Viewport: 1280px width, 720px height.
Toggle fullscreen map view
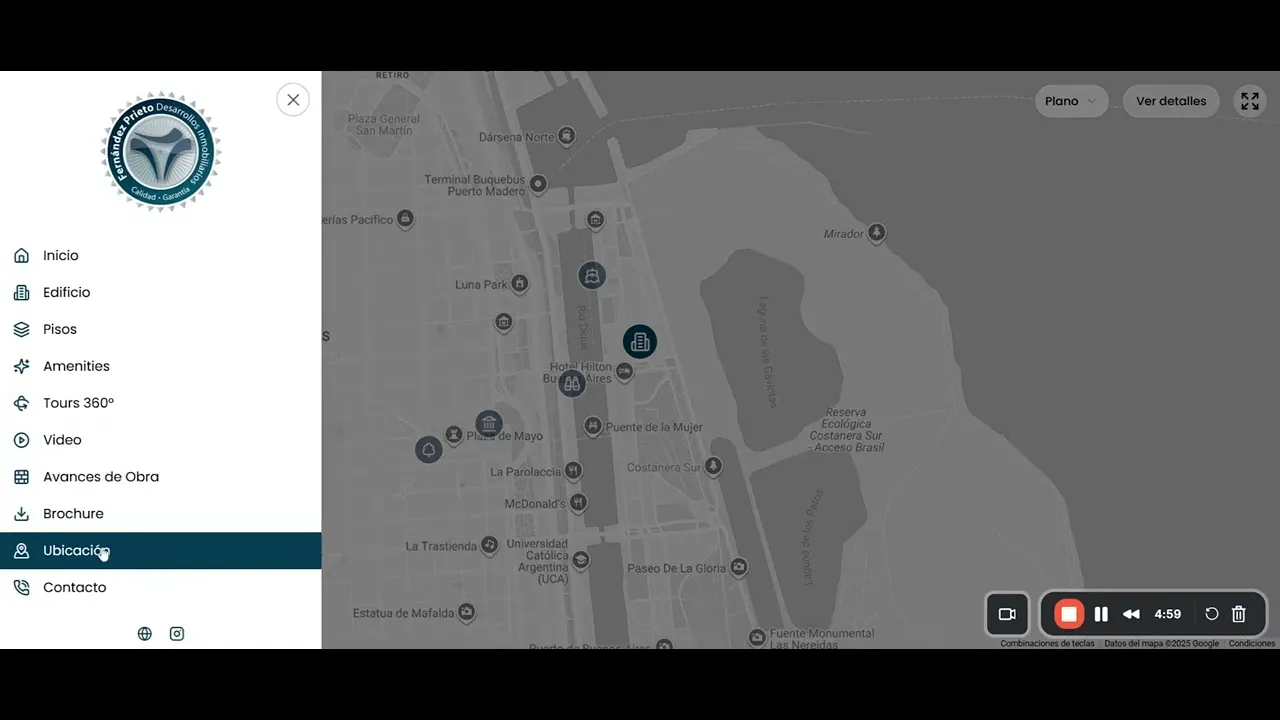[x=1250, y=101]
